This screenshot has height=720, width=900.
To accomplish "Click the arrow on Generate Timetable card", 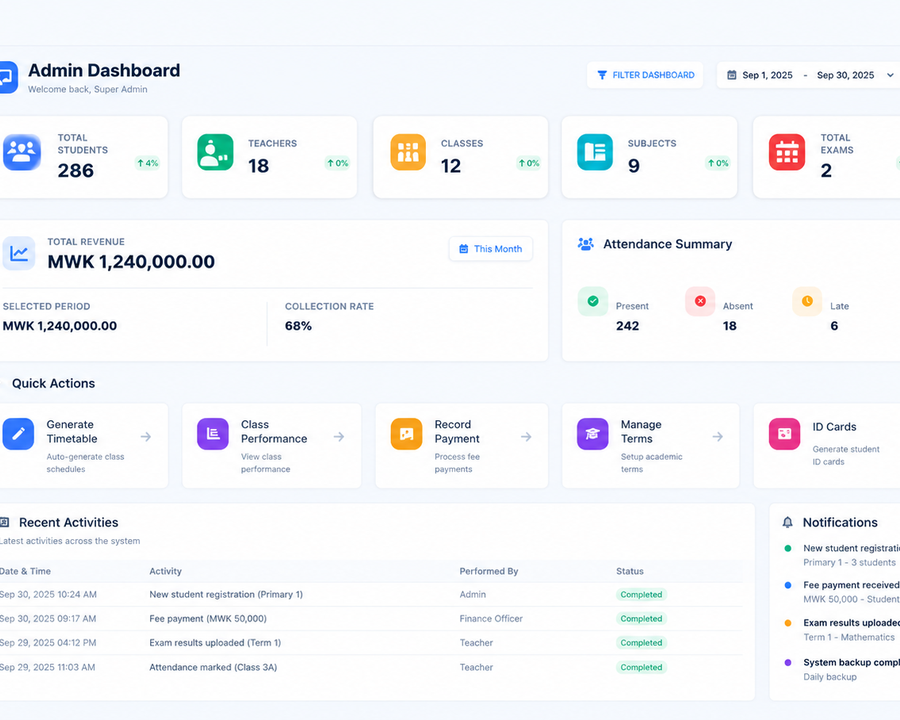I will point(146,437).
